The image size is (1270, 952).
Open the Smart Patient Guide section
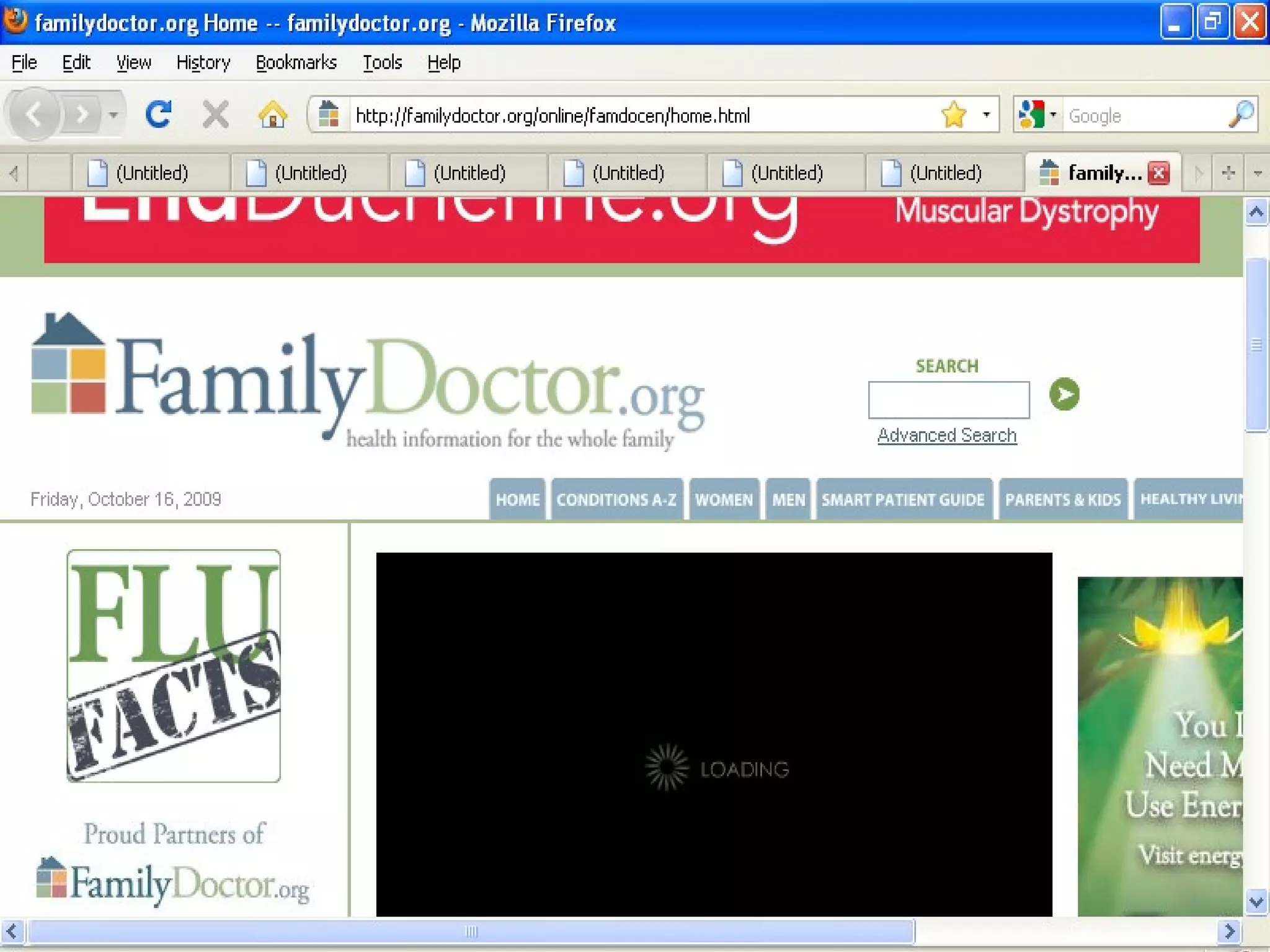[x=903, y=500]
